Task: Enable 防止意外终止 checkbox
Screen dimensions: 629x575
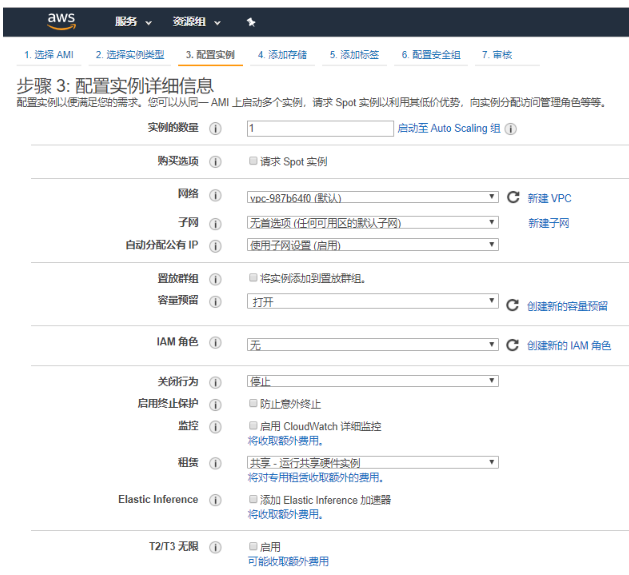Action: point(253,403)
